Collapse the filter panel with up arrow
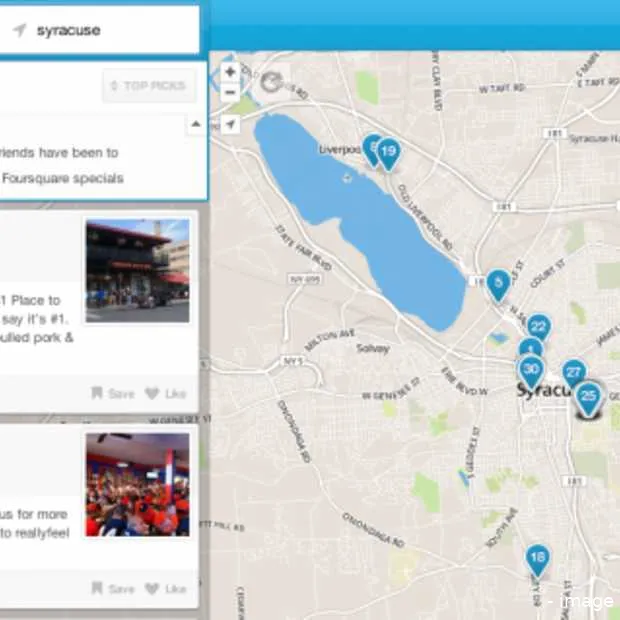 click(195, 125)
